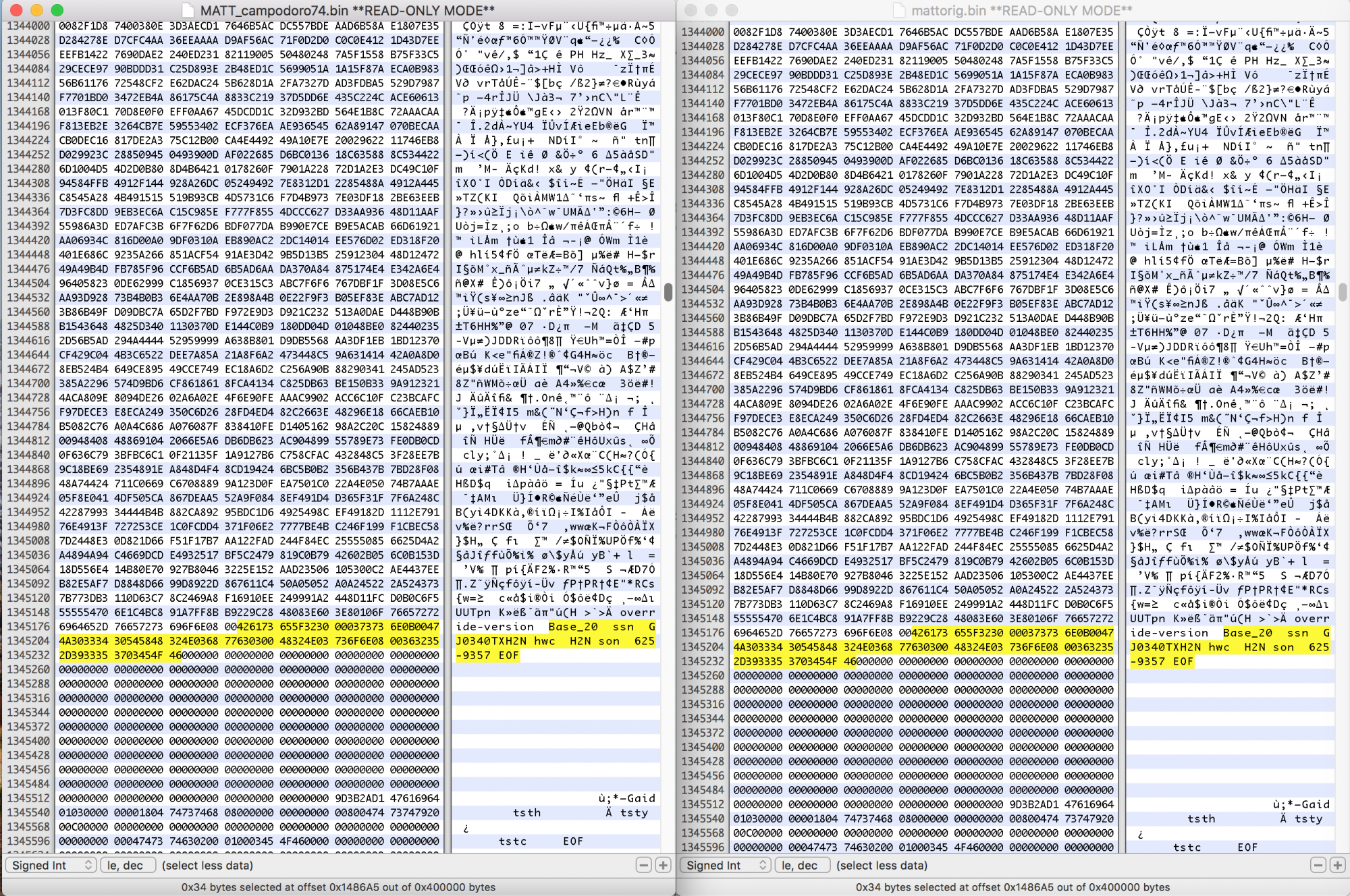Image resolution: width=1350 pixels, height=896 pixels.
Task: Toggle 'le, dec' endian format in left window
Action: [128, 865]
